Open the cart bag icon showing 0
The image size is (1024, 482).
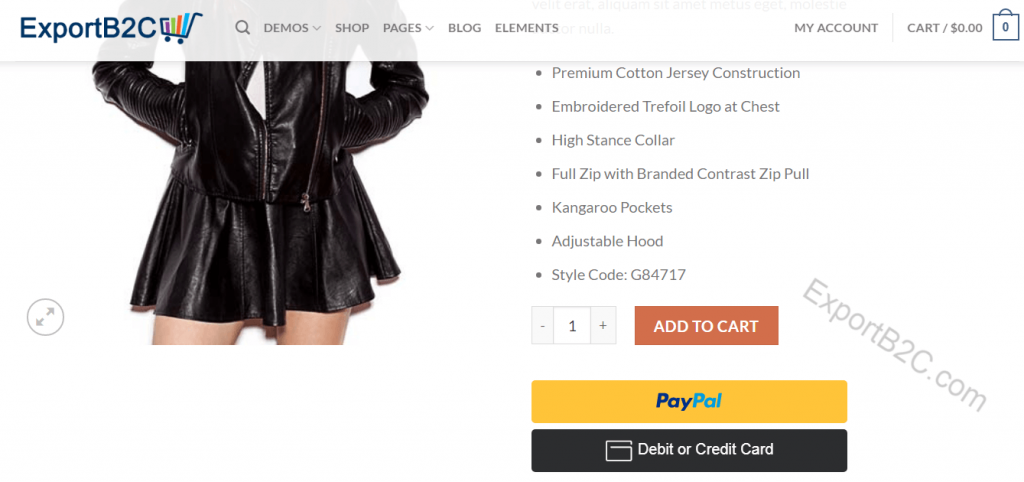1006,27
